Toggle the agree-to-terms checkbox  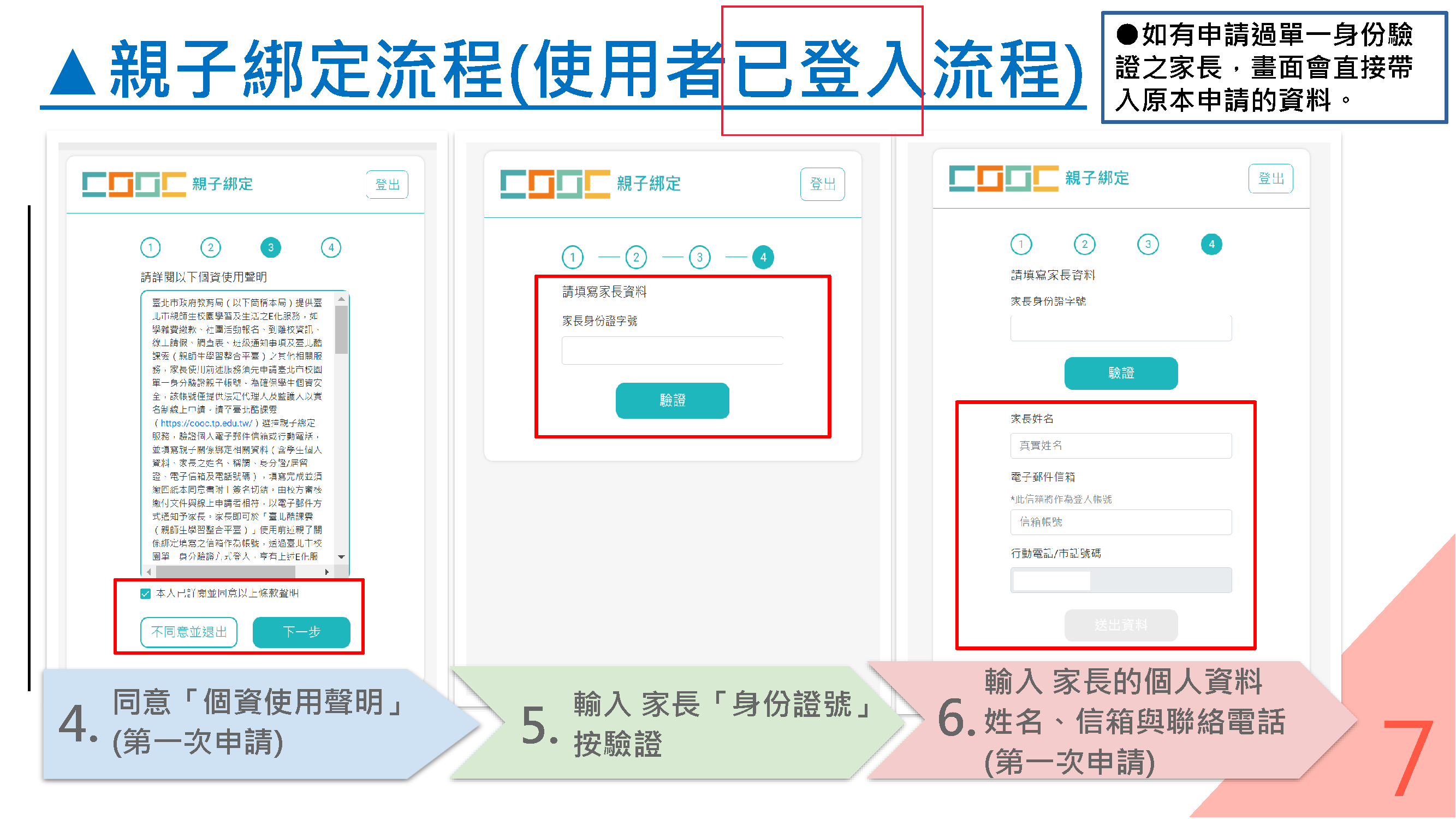(145, 594)
